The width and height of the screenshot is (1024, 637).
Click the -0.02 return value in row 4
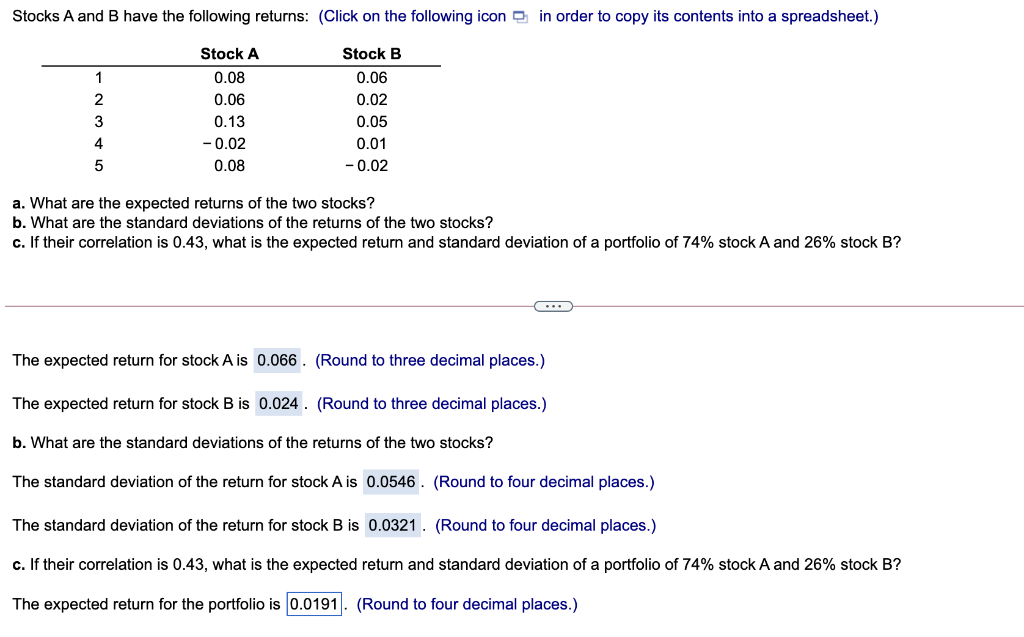[x=226, y=143]
